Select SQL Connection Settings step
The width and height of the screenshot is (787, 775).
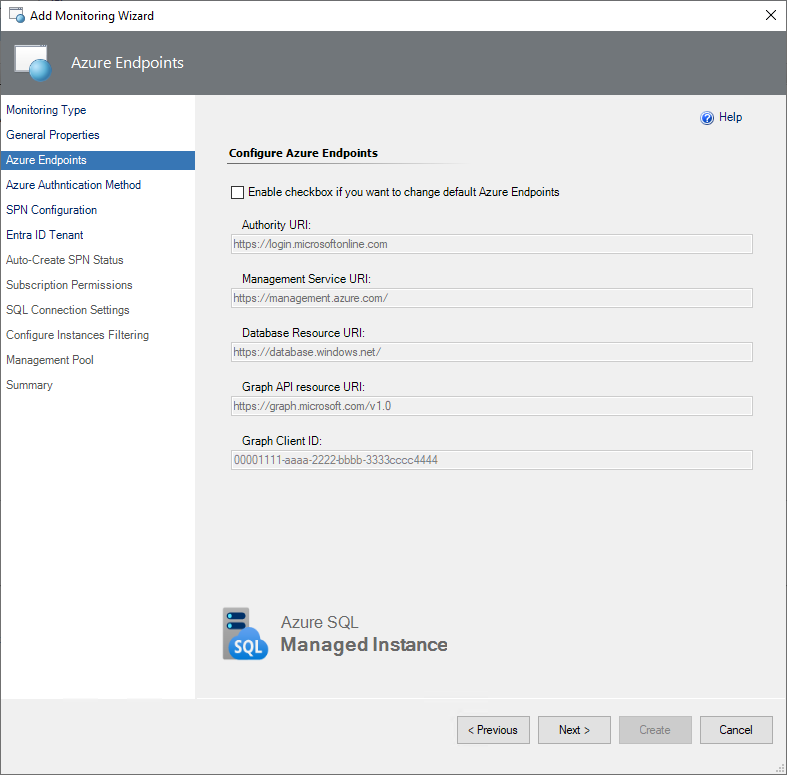click(x=68, y=310)
